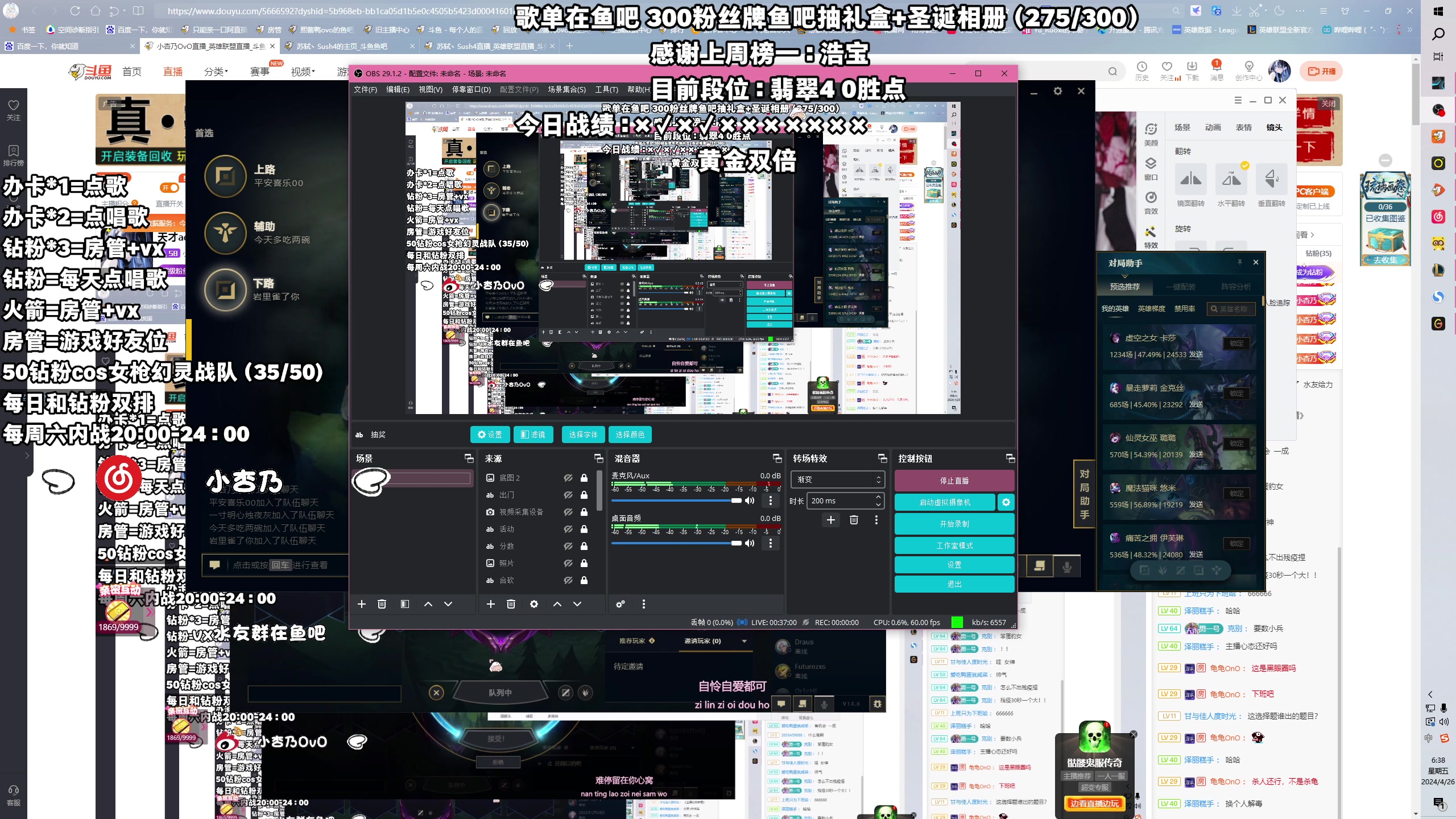This screenshot has width=1456, height=819.
Task: Increase transition duration with up arrow
Action: [x=879, y=497]
